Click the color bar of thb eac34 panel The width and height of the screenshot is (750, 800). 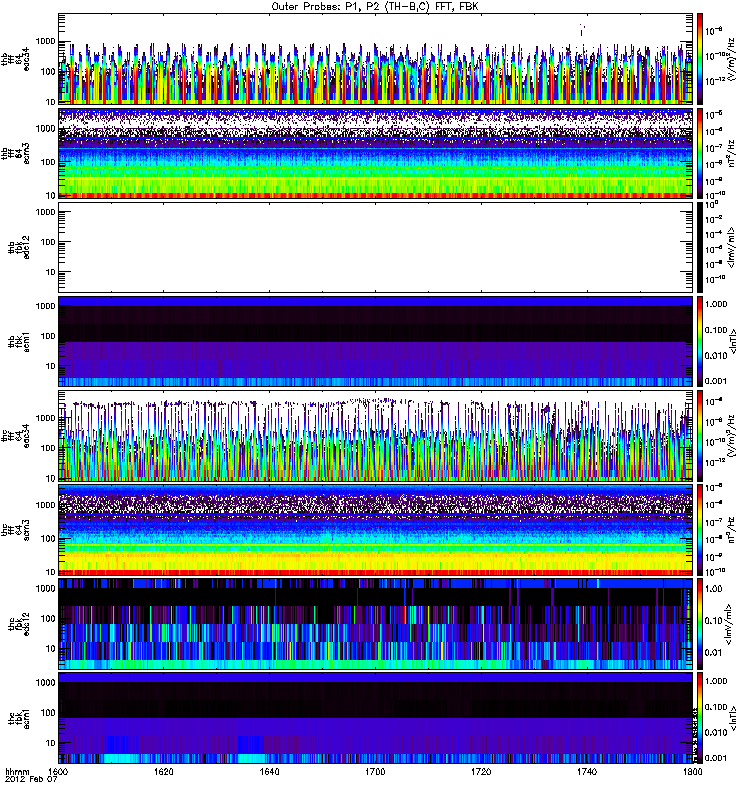(x=700, y=59)
